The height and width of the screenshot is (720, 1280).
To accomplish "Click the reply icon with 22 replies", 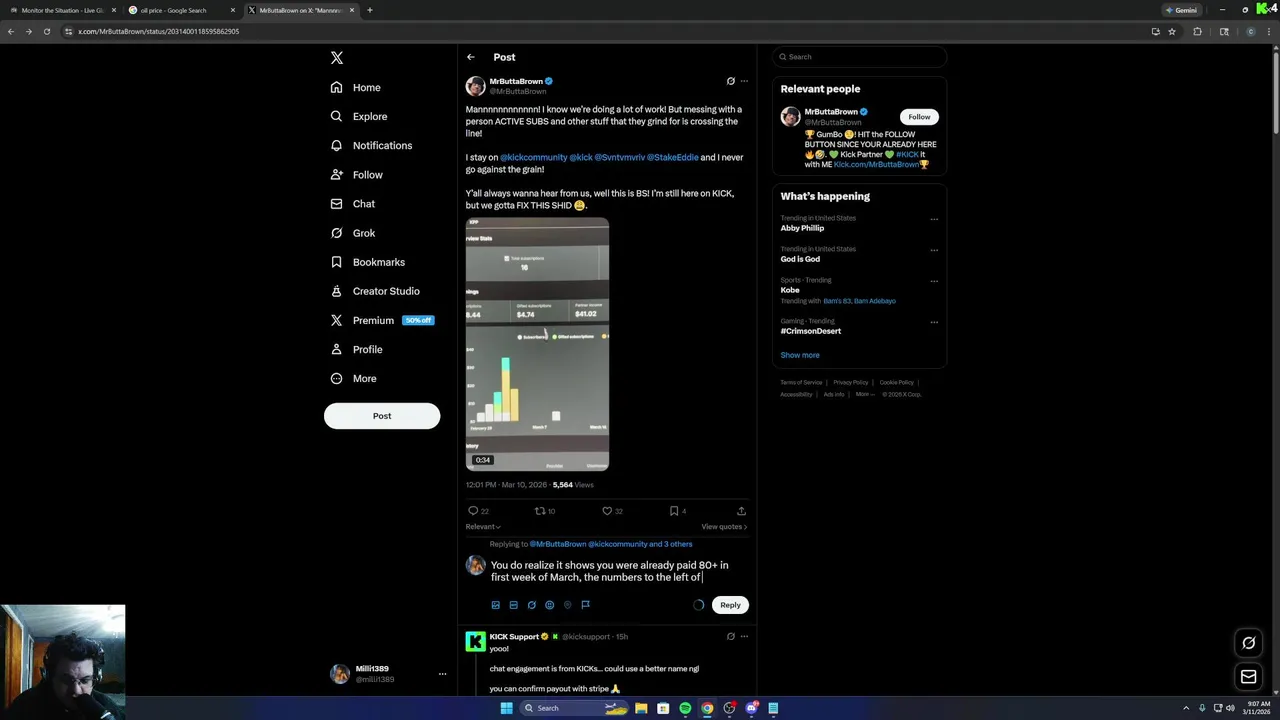I will tap(473, 511).
